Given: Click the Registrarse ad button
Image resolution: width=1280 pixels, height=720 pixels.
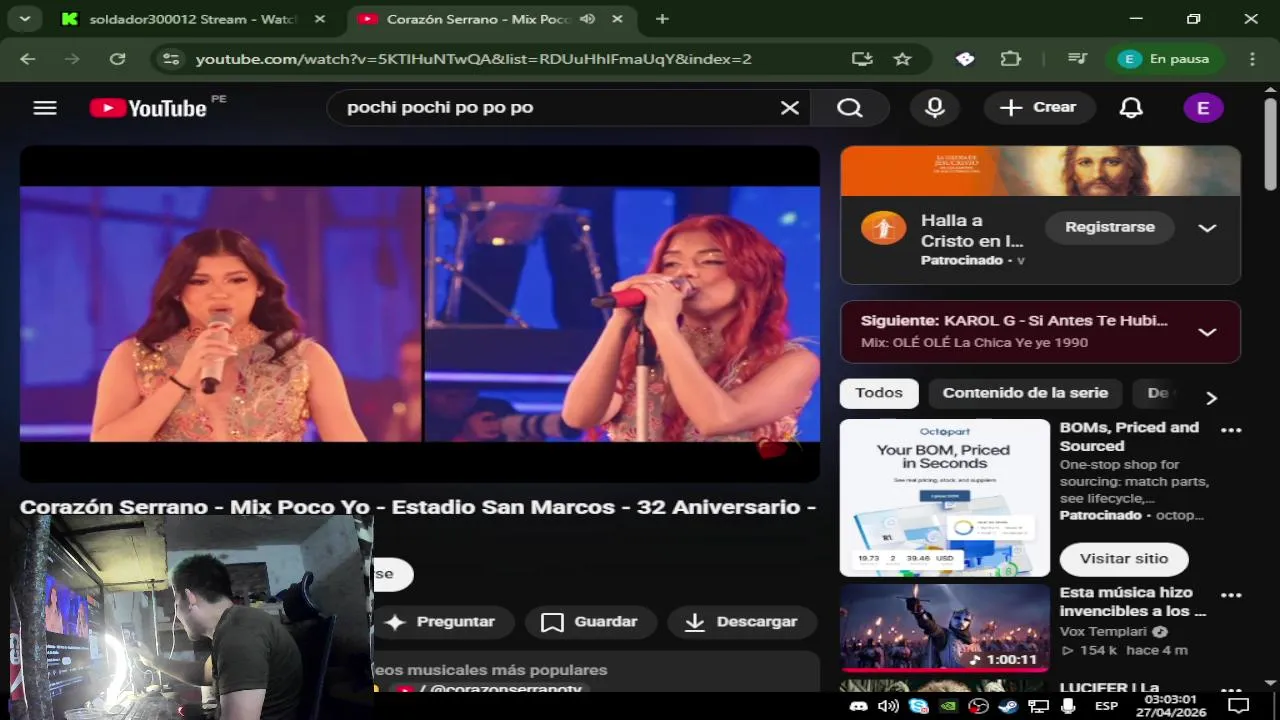Looking at the screenshot, I should [1109, 228].
